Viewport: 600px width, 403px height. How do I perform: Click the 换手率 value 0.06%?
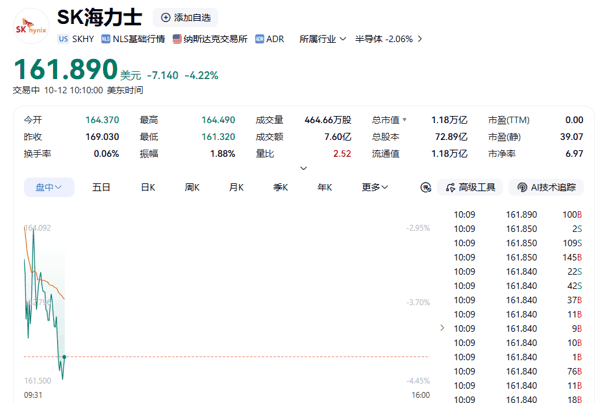point(106,153)
